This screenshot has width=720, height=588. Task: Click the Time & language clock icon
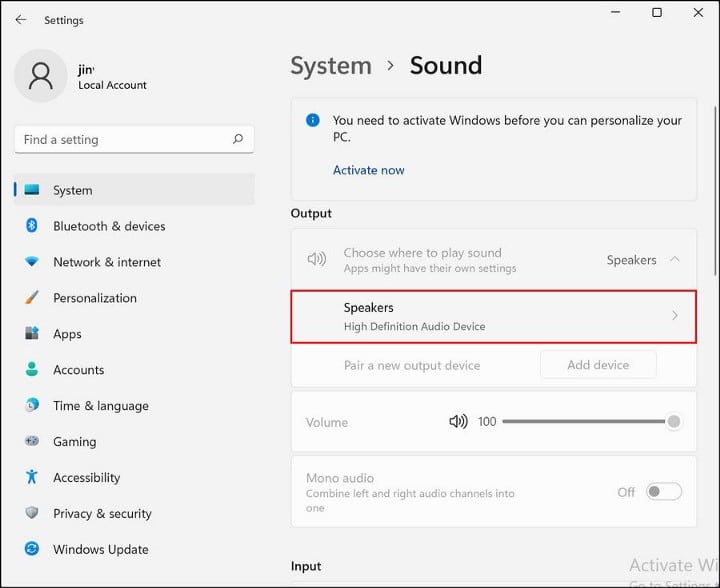(32, 405)
